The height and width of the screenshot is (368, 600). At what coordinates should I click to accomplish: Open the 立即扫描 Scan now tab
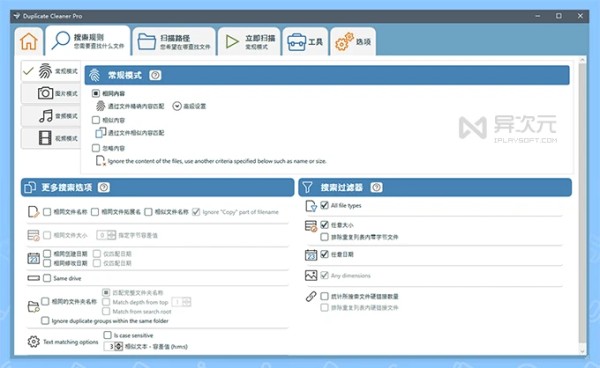pos(249,41)
